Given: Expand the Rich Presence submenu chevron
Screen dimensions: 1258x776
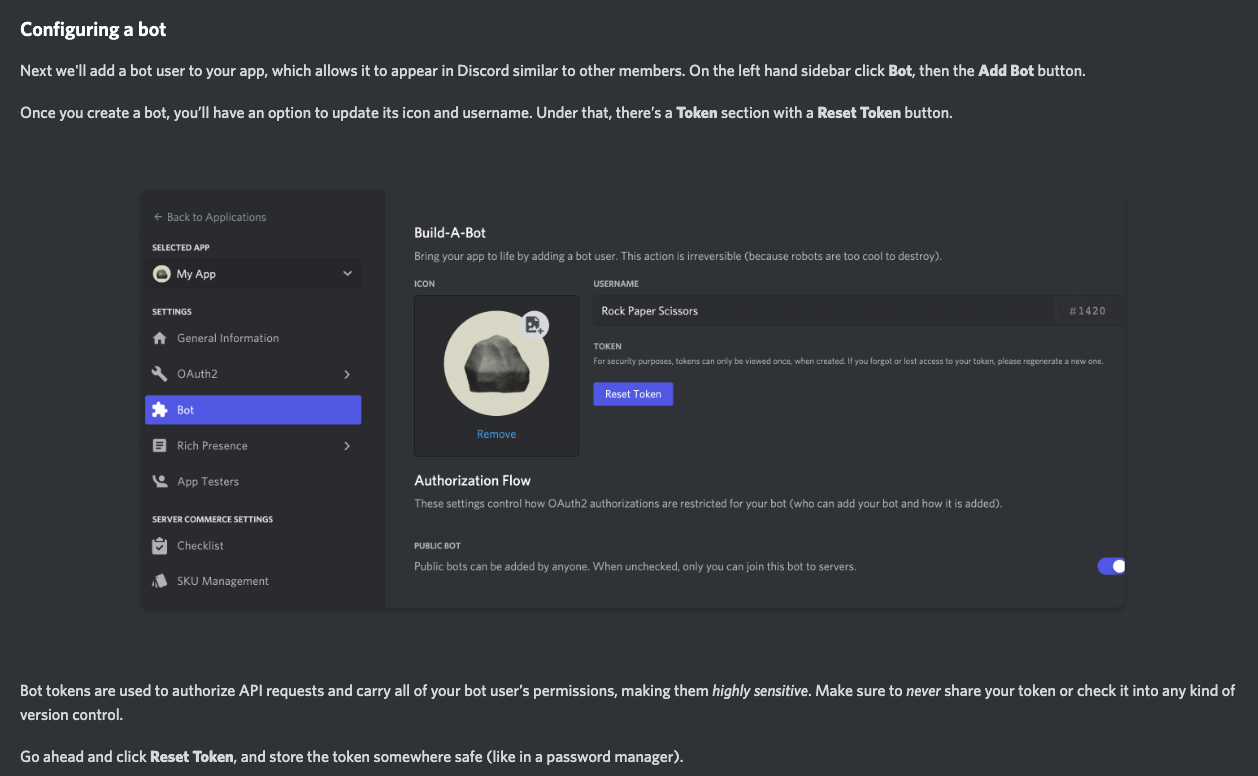Looking at the screenshot, I should tap(347, 446).
